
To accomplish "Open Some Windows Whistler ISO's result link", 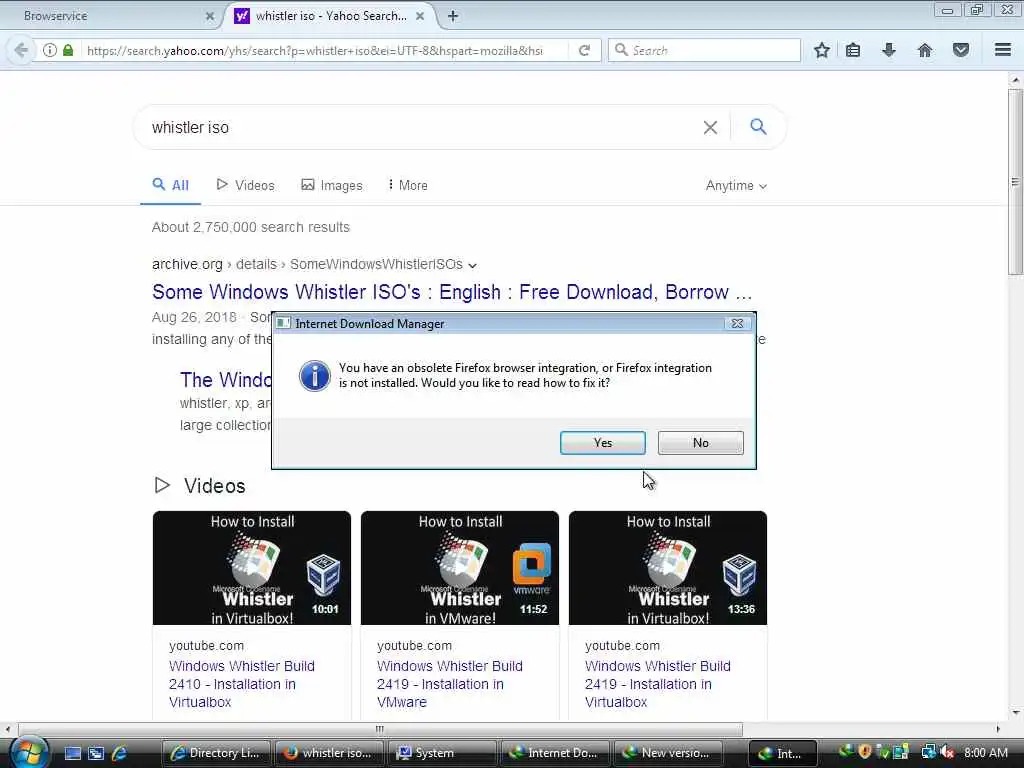I will (x=452, y=292).
